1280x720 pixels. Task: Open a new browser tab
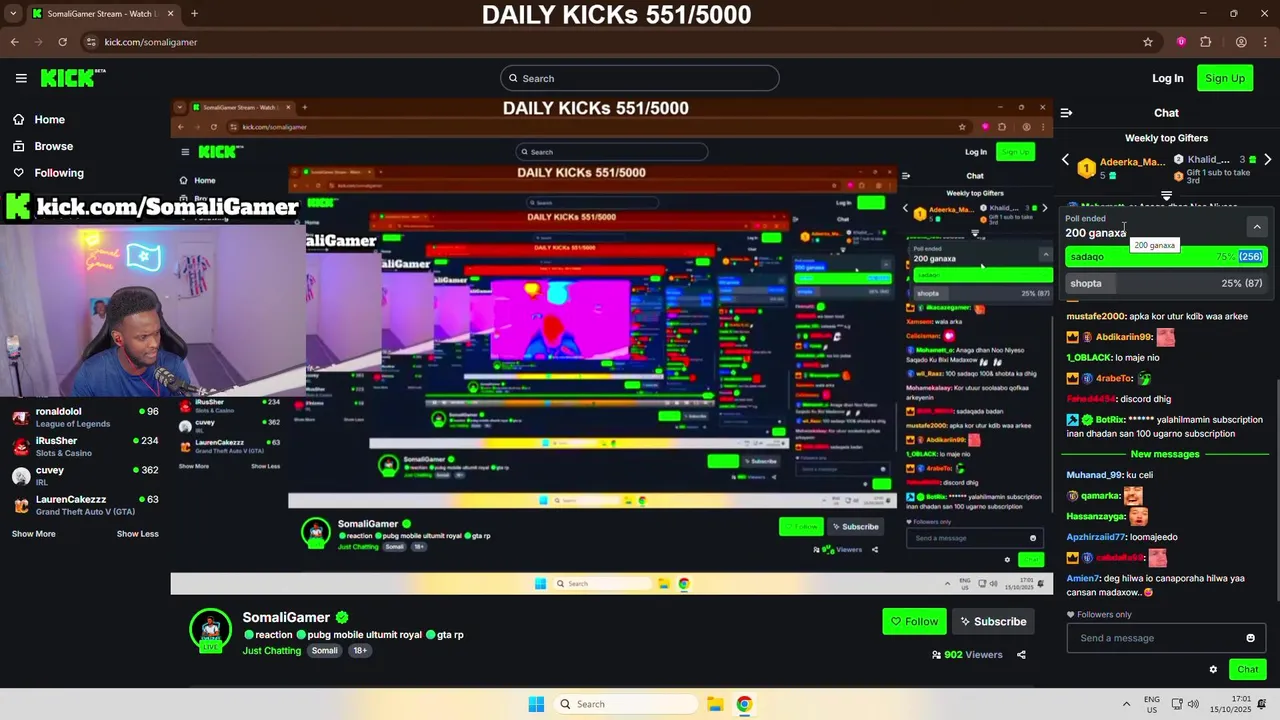click(194, 14)
